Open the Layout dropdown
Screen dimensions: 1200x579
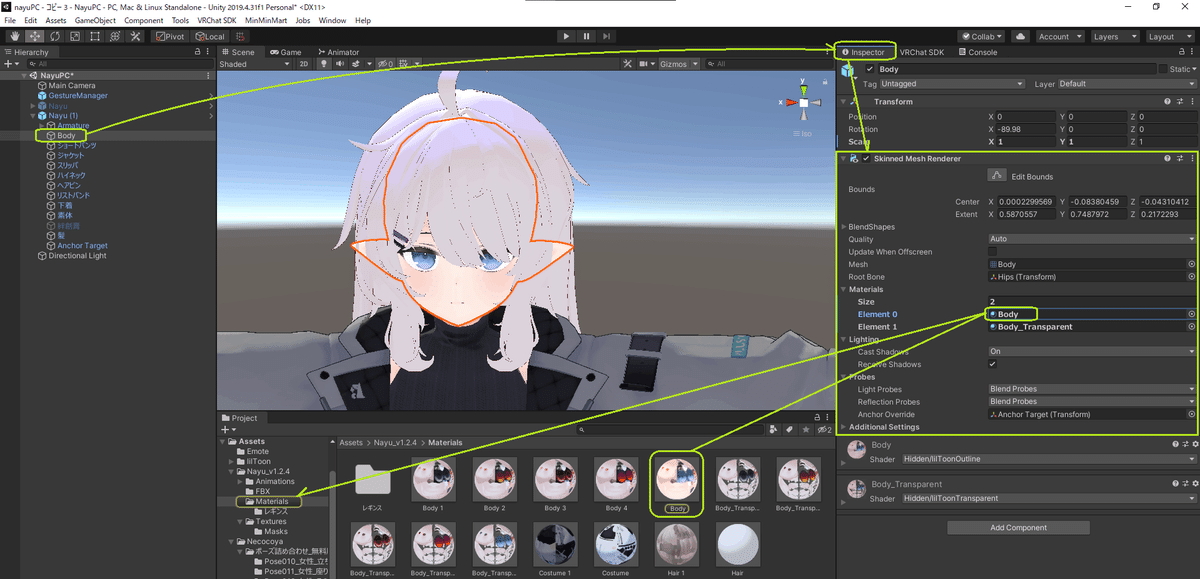1169,36
